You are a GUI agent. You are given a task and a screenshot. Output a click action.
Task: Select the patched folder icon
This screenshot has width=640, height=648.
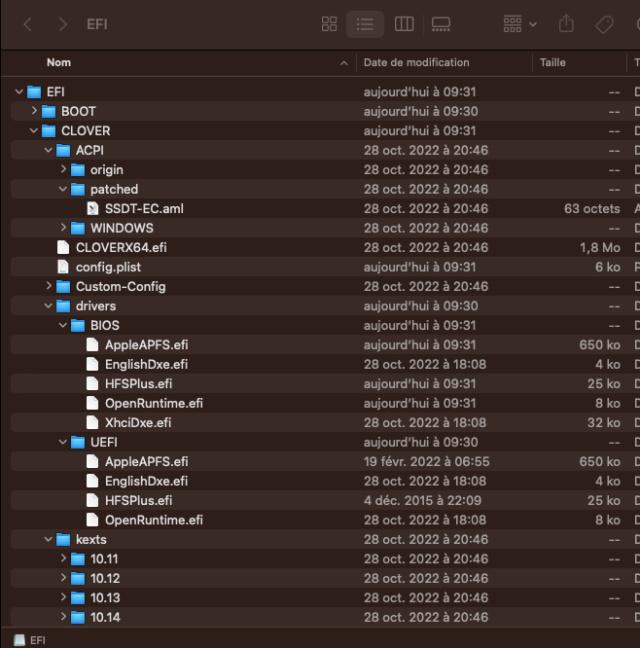(78, 189)
